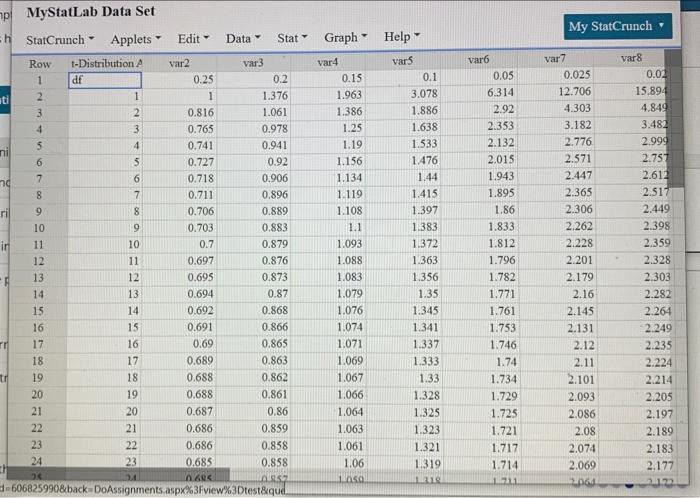The image size is (700, 498).
Task: Open the Stat menu
Action: click(292, 38)
